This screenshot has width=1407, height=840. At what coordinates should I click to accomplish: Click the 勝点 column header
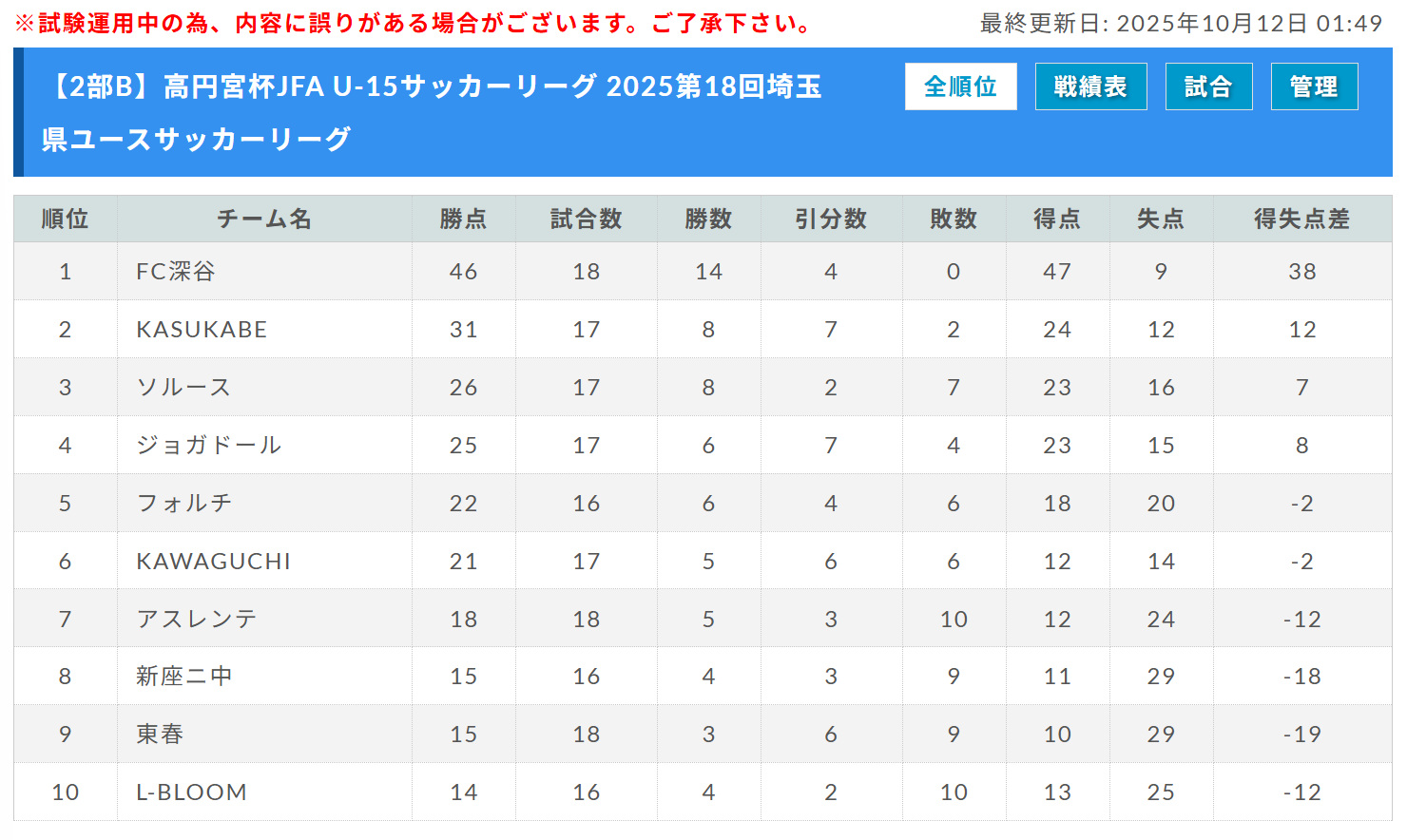click(463, 219)
